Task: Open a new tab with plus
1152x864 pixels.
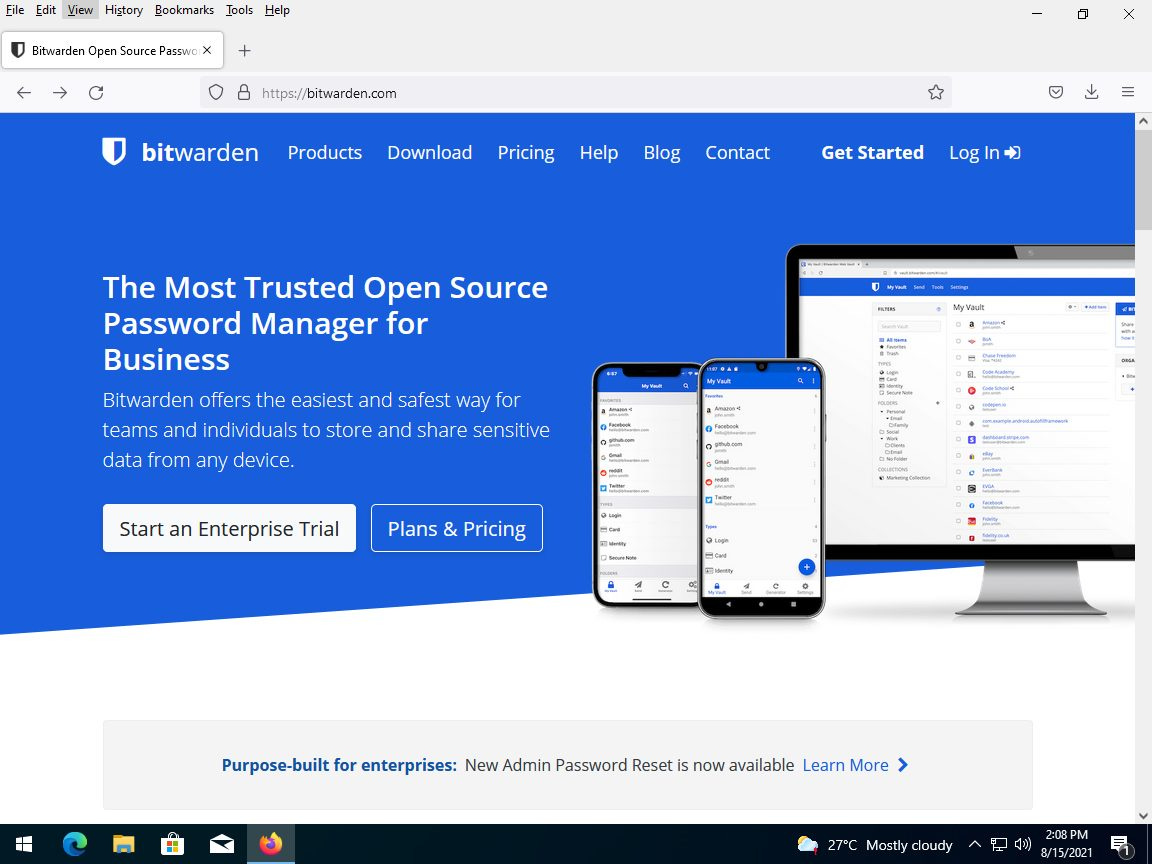Action: 245,51
